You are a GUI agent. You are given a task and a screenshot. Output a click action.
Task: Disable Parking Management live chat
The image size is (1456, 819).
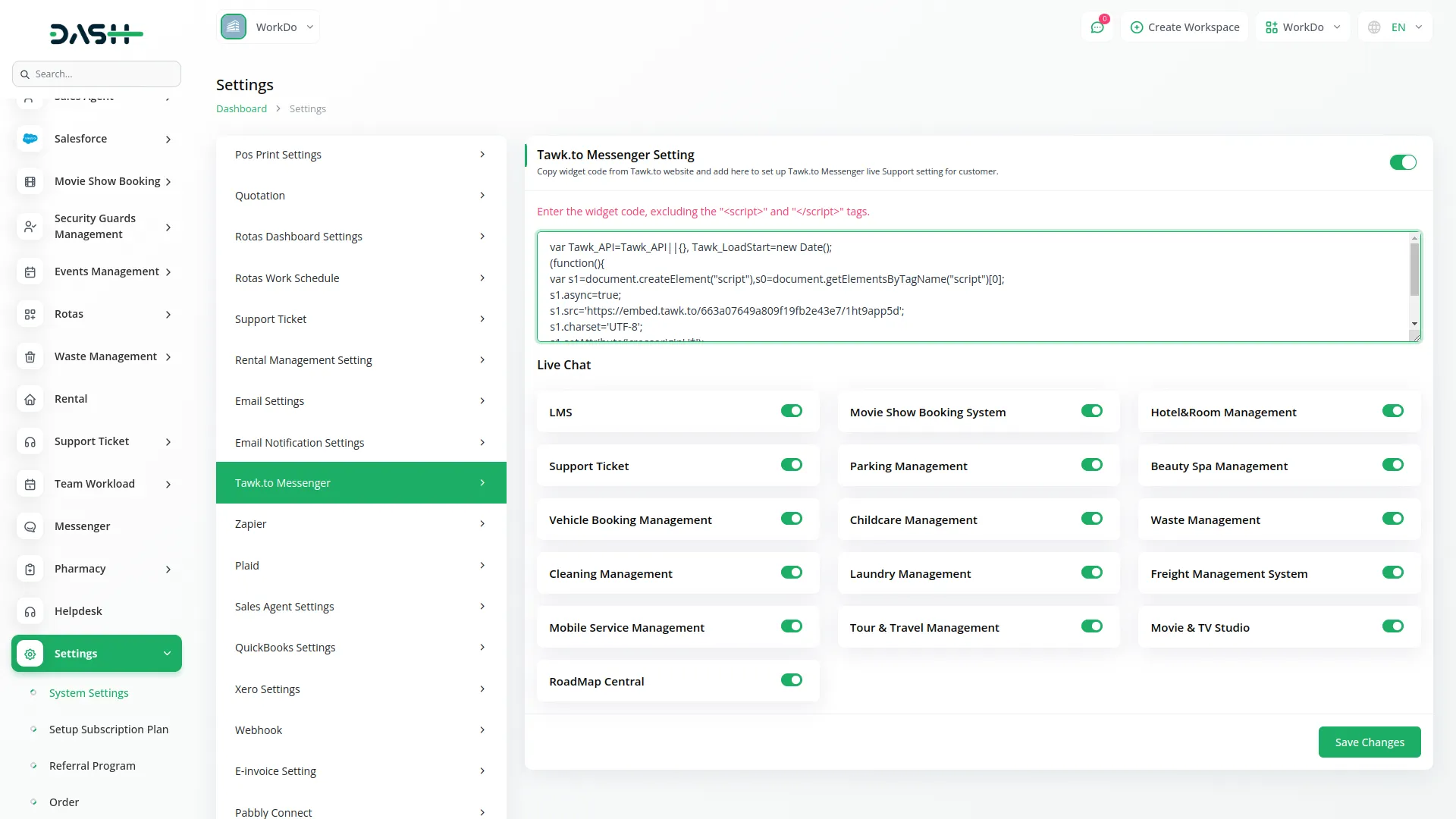pyautogui.click(x=1091, y=465)
